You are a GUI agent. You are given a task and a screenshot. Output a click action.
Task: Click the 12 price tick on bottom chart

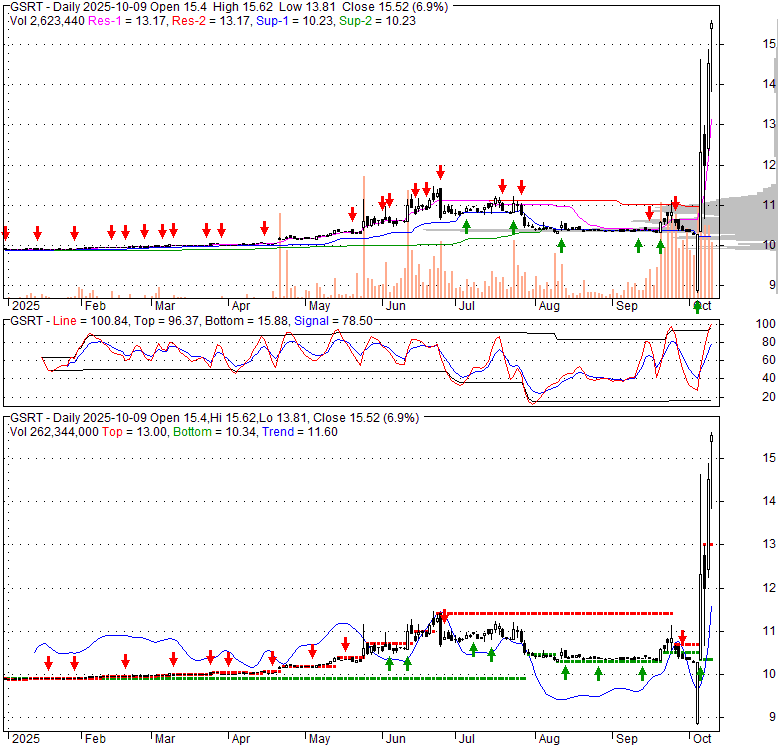click(769, 588)
